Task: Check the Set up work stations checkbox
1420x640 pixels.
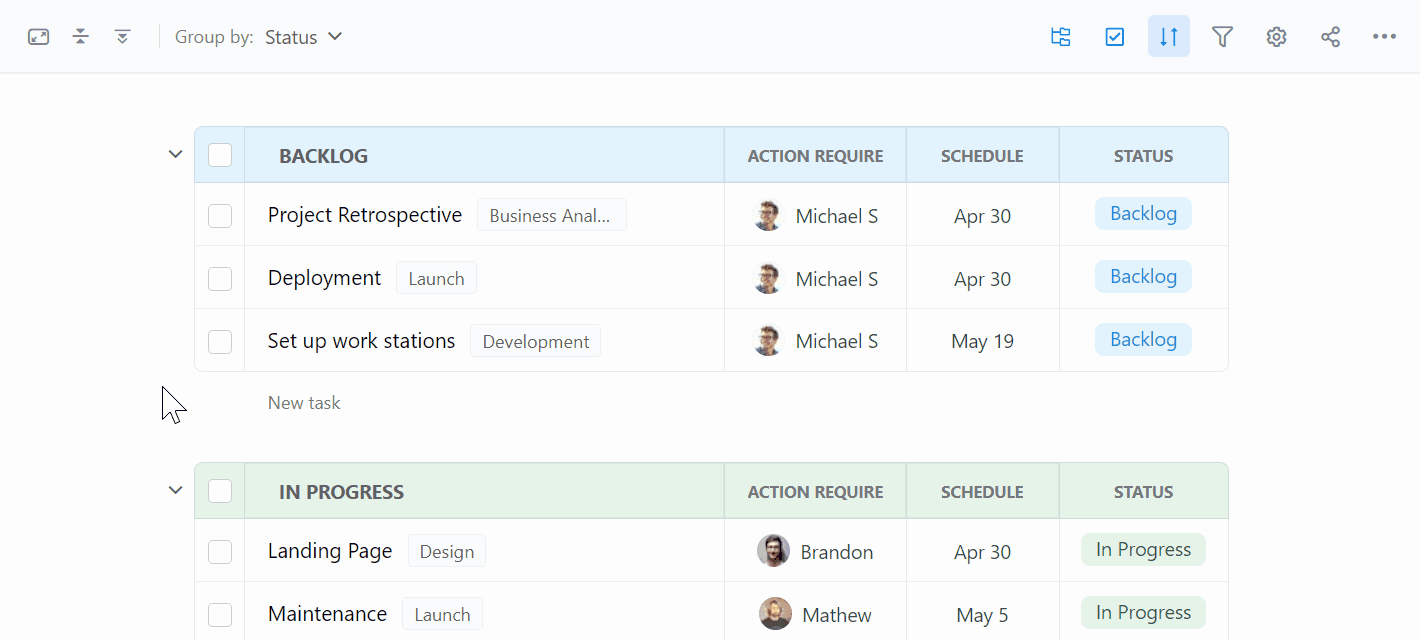Action: point(220,342)
